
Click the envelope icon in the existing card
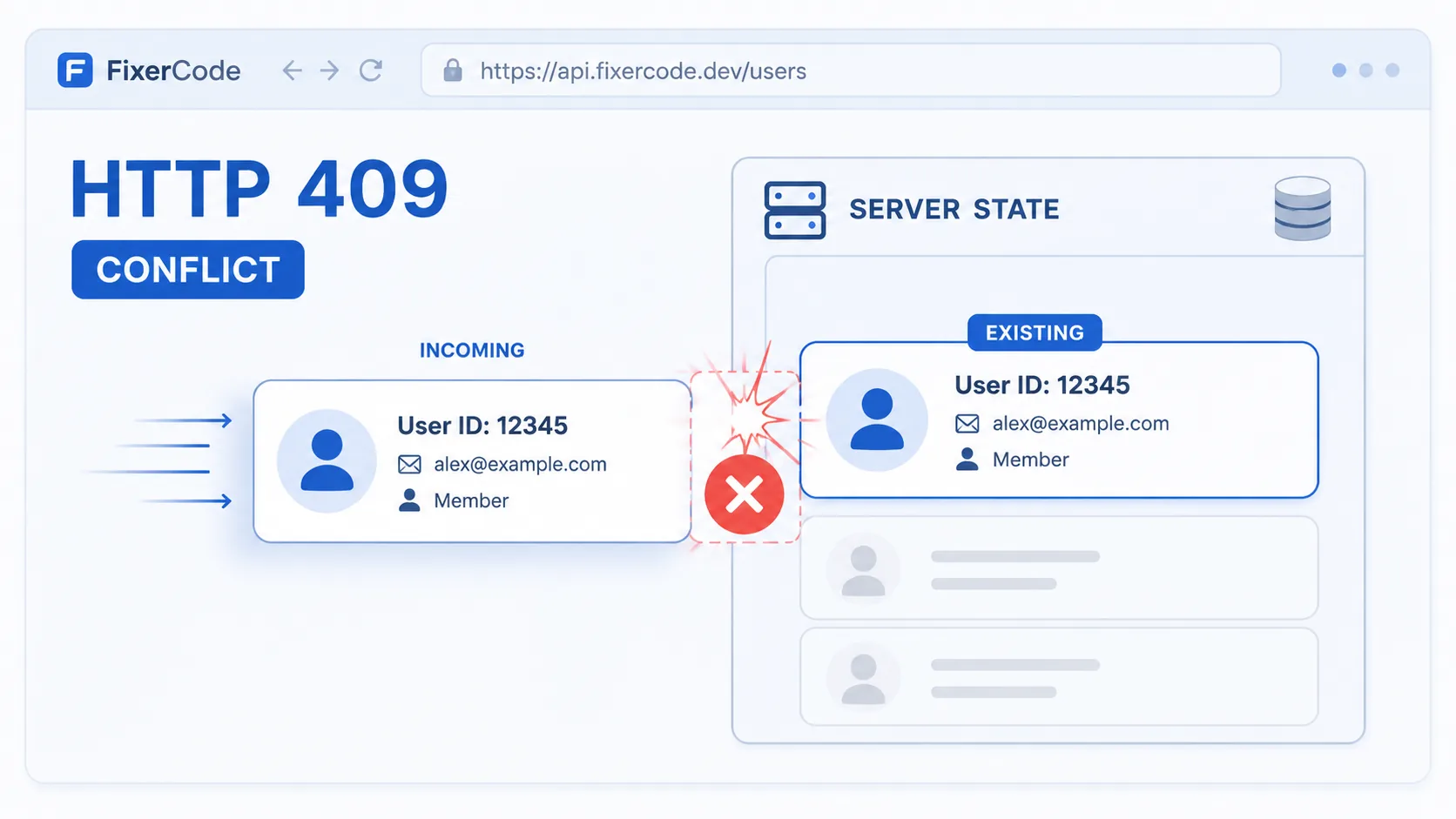967,424
